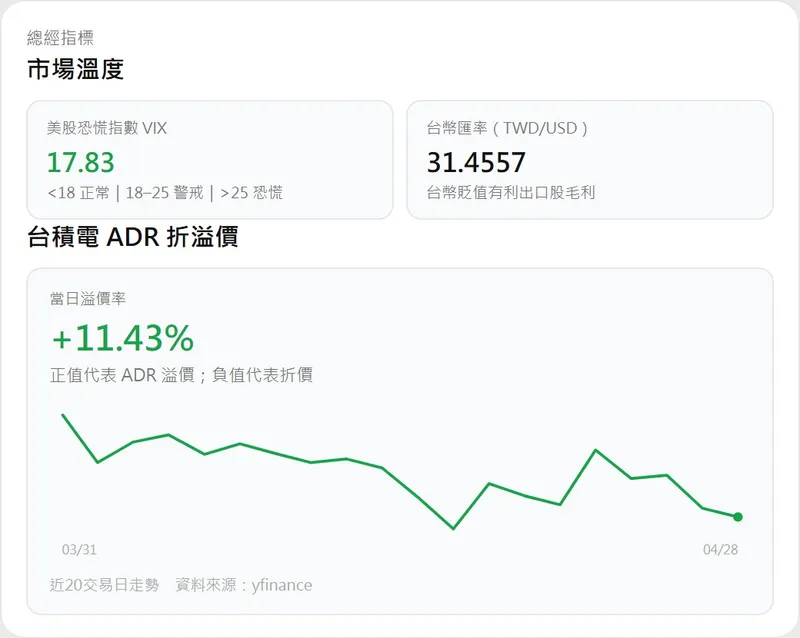This screenshot has width=800, height=638.
Task: Click the 台幣匯率 (TWD/USD) label
Action: pos(508,128)
